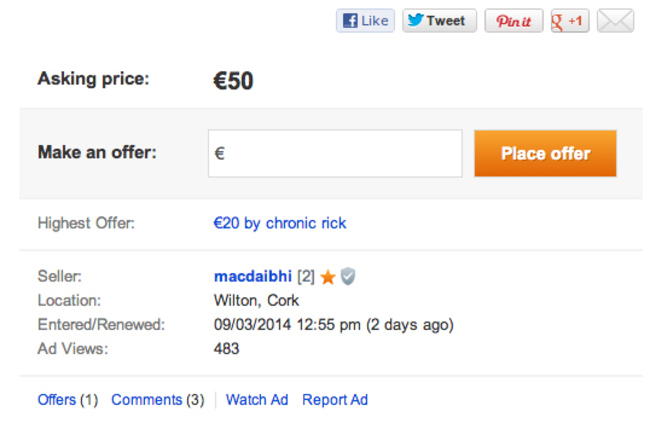Screen dimensions: 650x423
Task: View the Comments (3) section
Action: pyautogui.click(x=158, y=400)
